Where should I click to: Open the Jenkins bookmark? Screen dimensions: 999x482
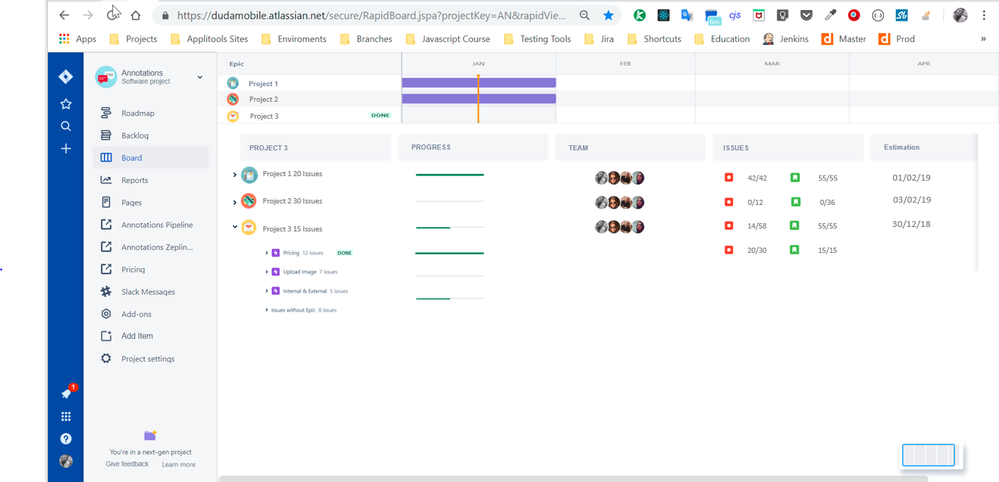pos(785,39)
